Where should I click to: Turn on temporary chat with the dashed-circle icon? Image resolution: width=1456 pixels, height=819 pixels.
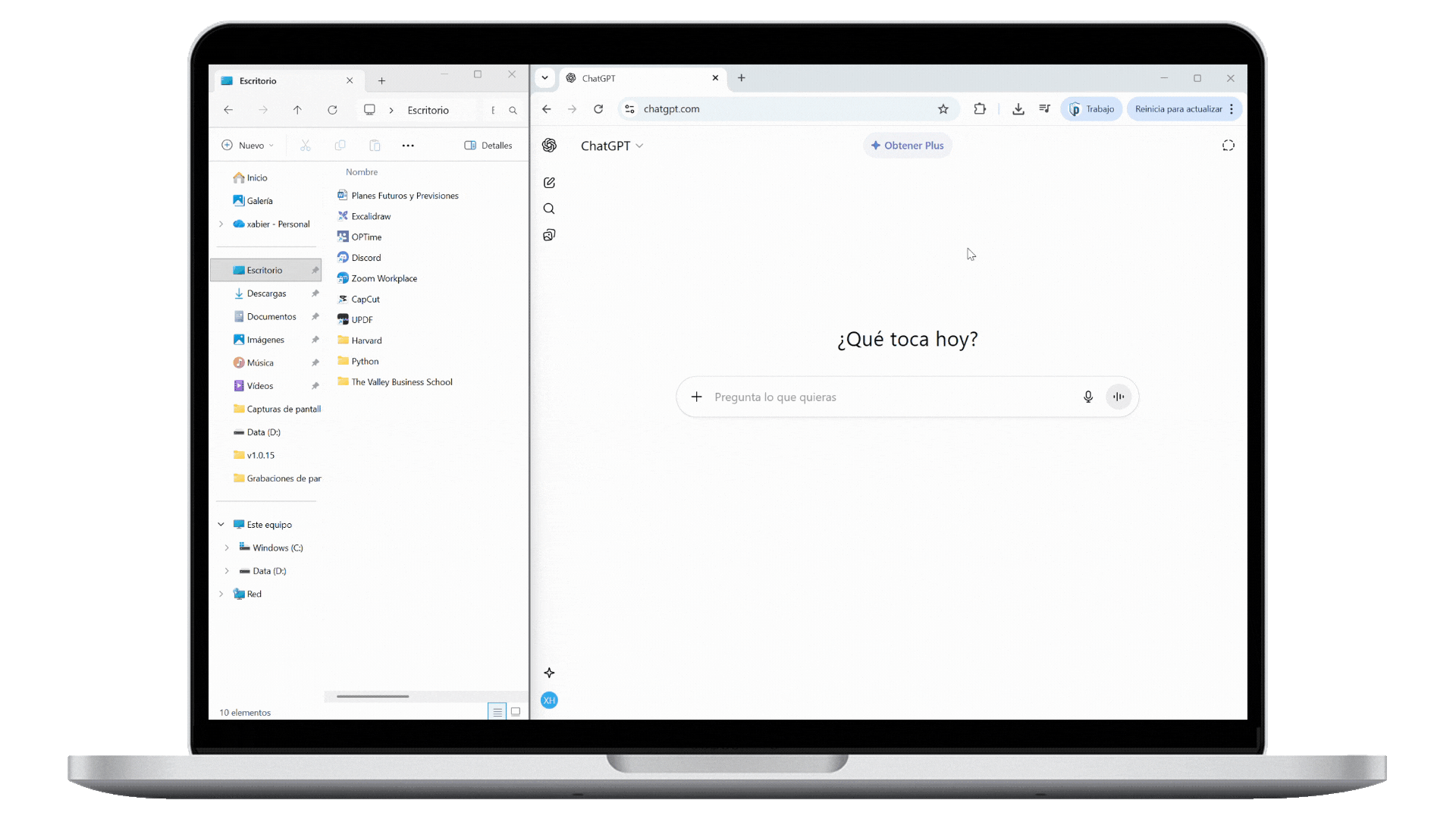tap(1228, 146)
